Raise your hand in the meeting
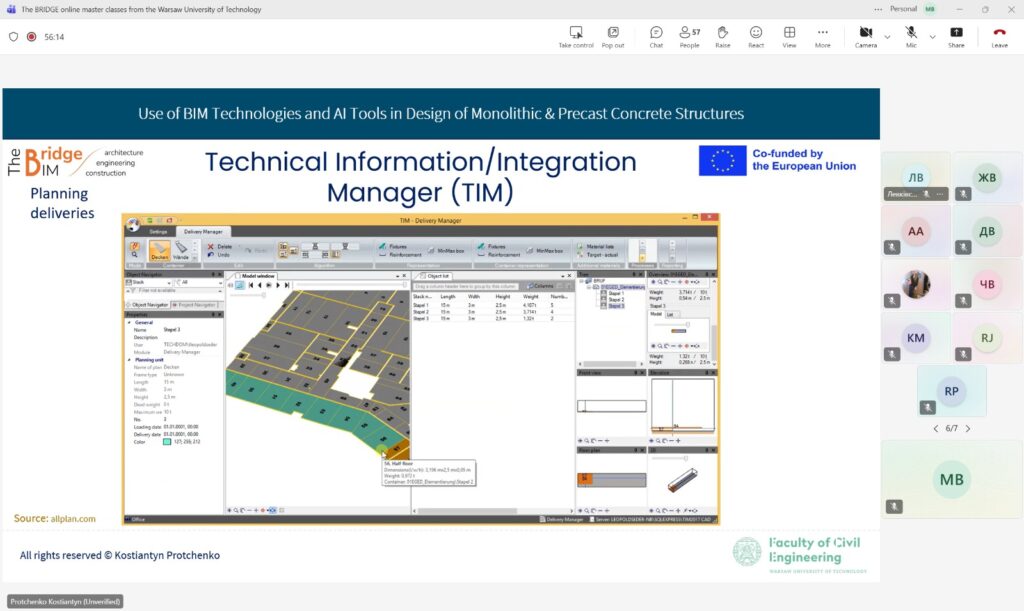1024x611 pixels. click(722, 37)
